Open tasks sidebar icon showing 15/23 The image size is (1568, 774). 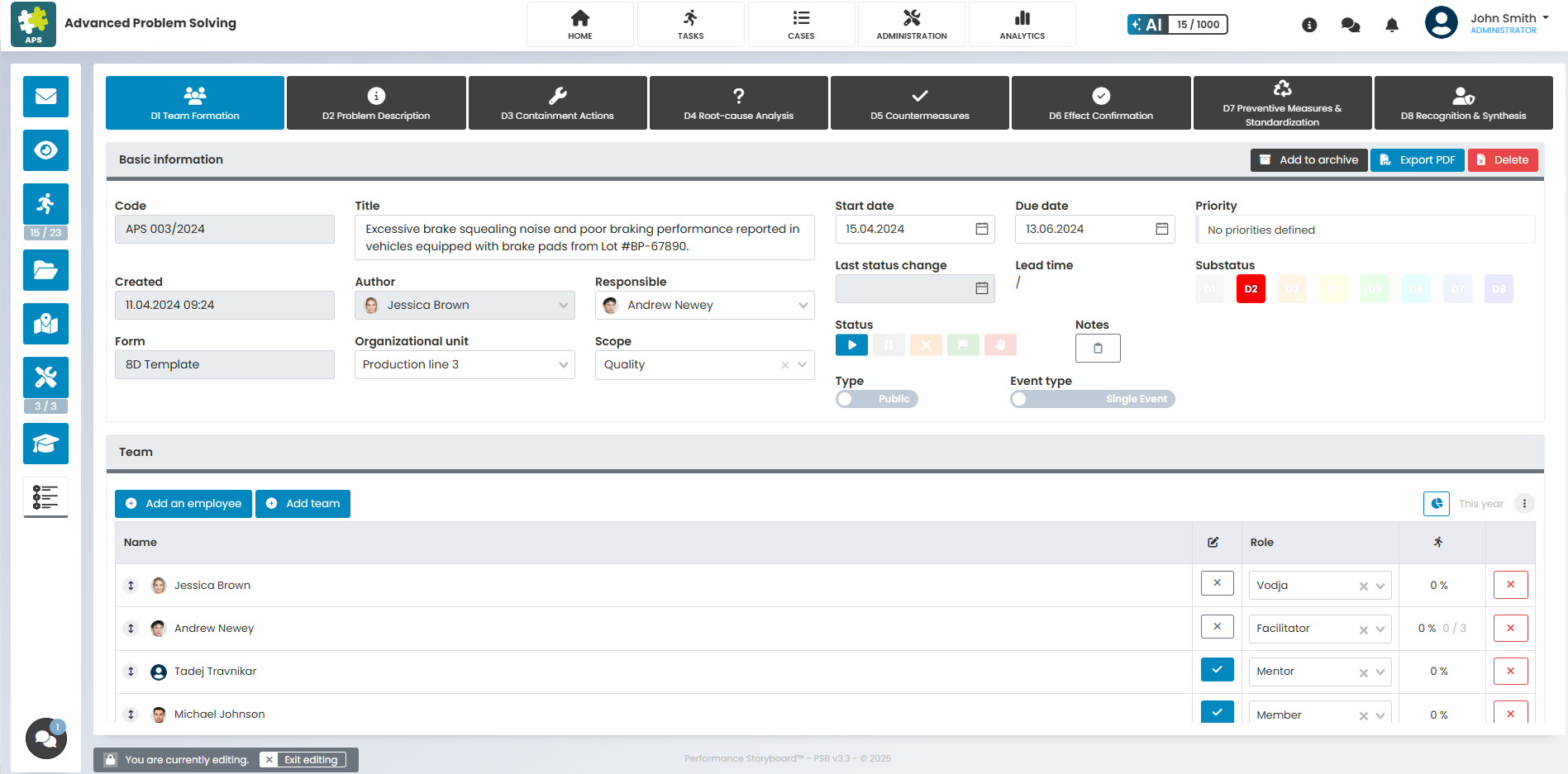point(45,204)
